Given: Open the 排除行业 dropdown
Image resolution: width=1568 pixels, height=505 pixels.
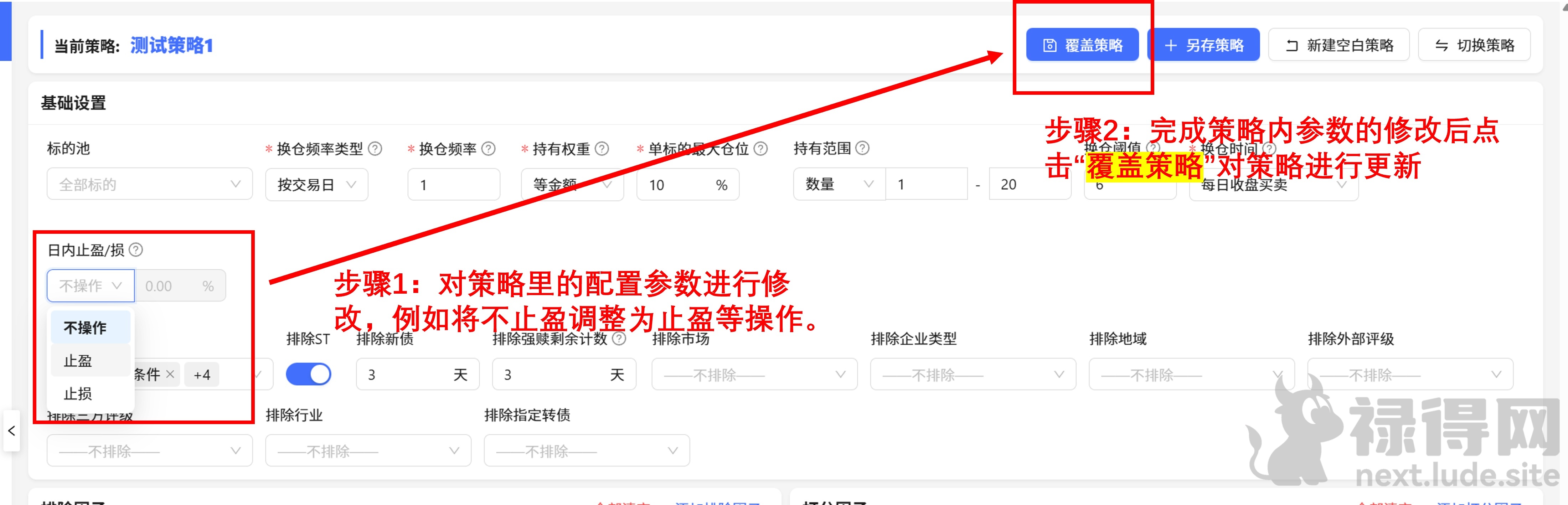Looking at the screenshot, I should click(368, 451).
